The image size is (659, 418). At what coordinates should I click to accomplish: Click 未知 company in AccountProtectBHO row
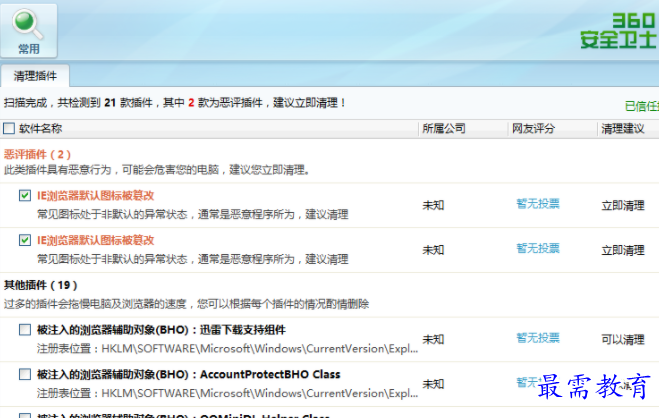[433, 384]
